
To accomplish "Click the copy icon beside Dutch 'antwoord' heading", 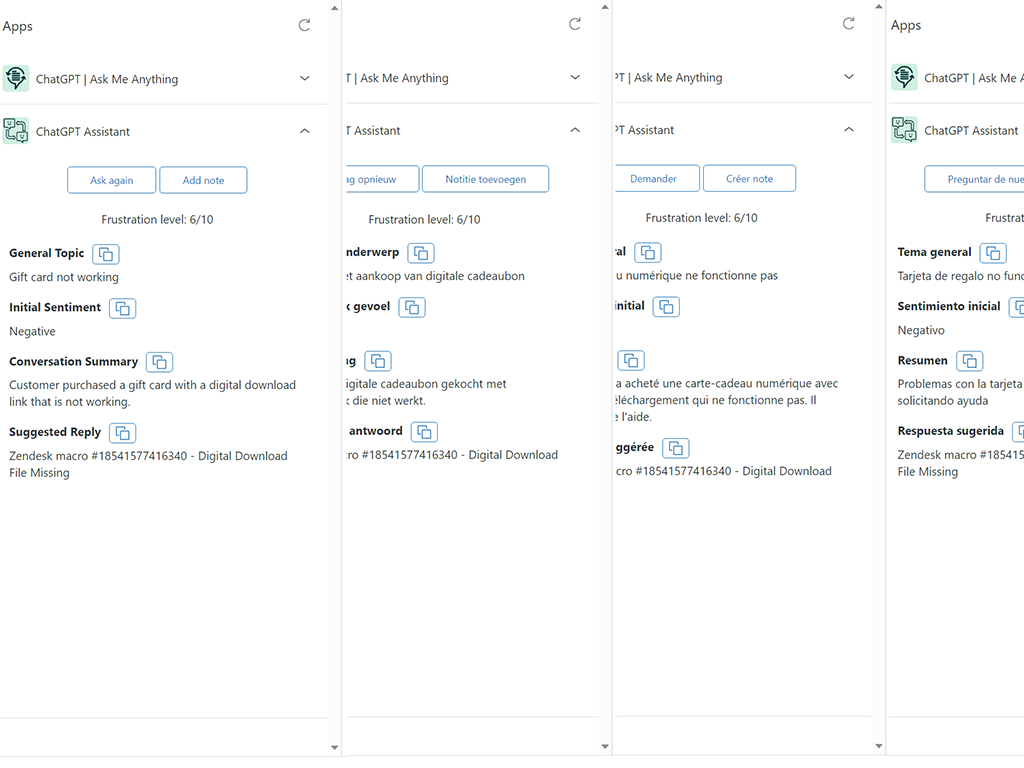I will click(x=424, y=432).
